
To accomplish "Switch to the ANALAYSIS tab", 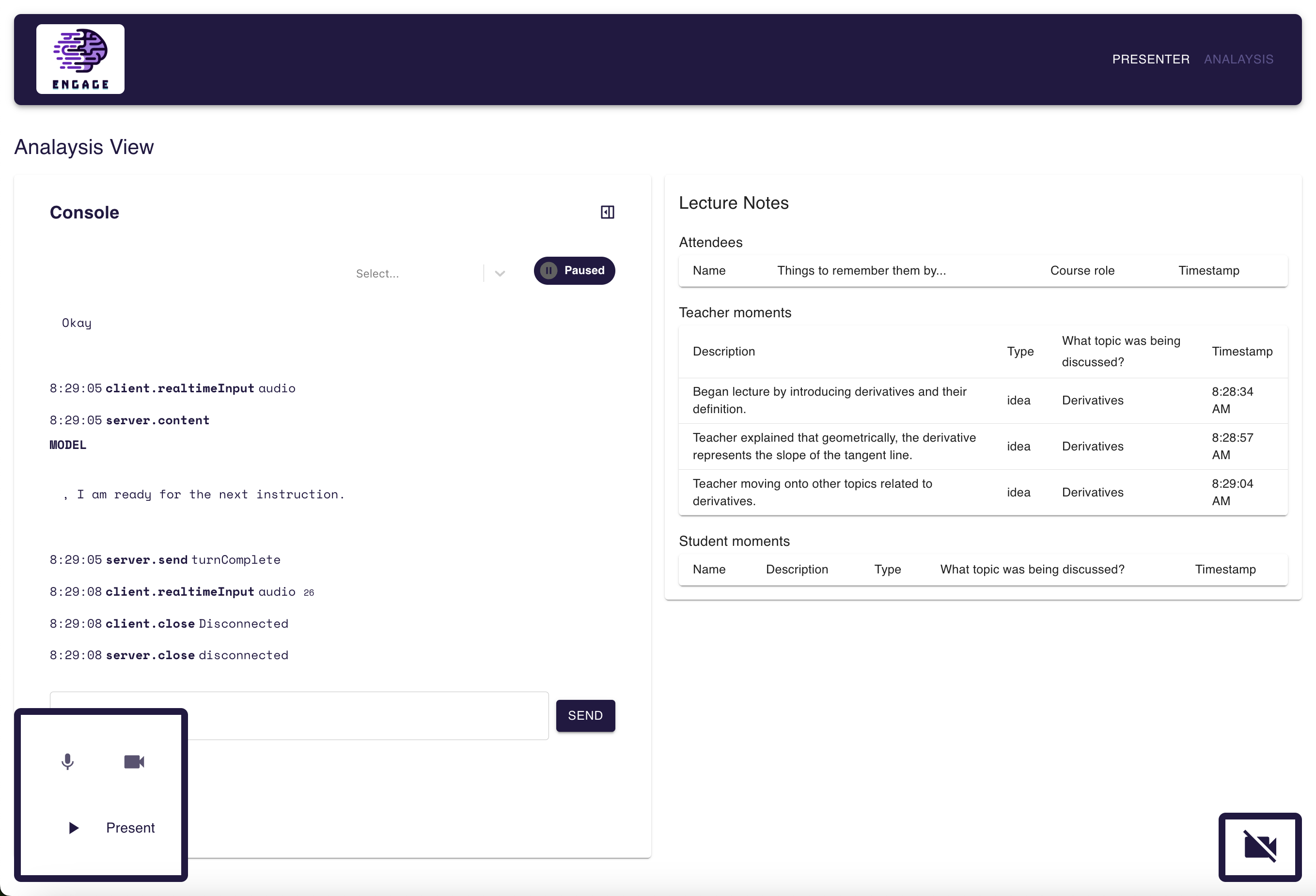I will coord(1238,60).
